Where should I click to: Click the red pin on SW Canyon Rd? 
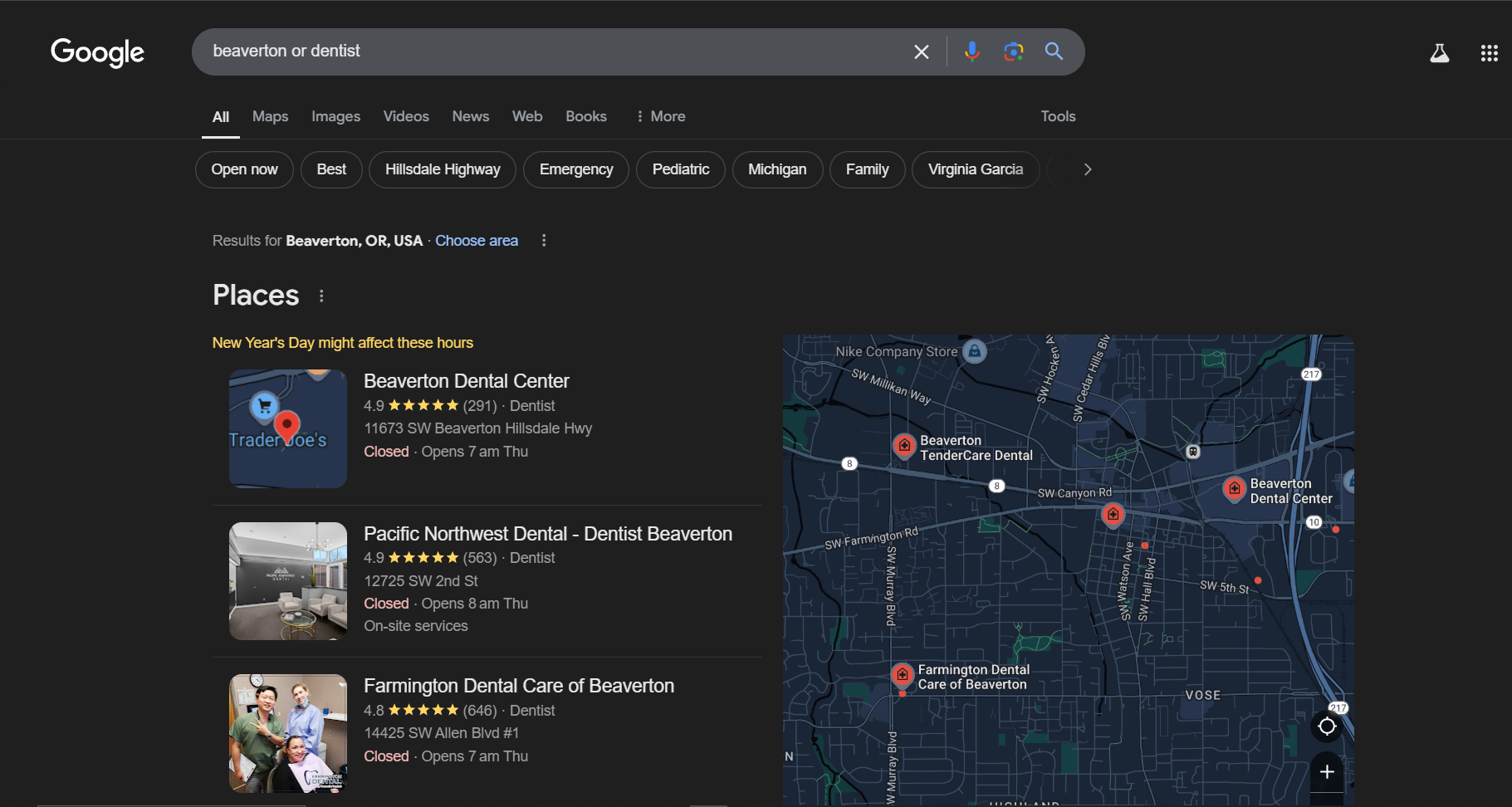pos(1113,515)
